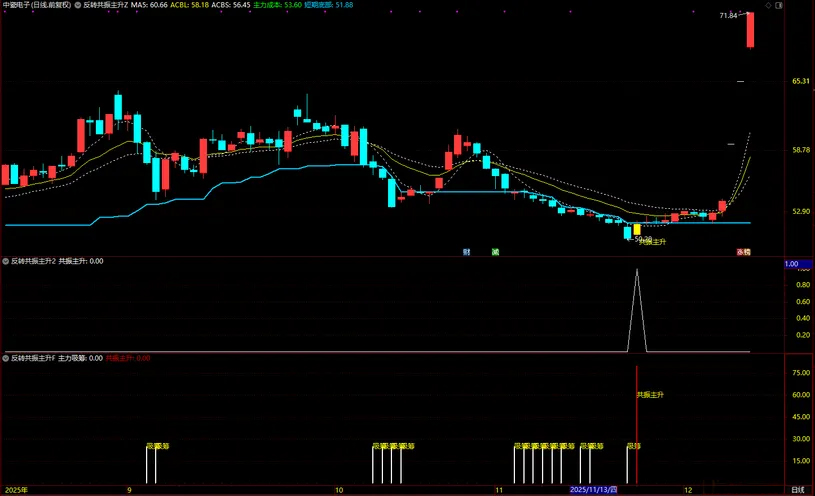Click the 50.28 low price label

643,239
